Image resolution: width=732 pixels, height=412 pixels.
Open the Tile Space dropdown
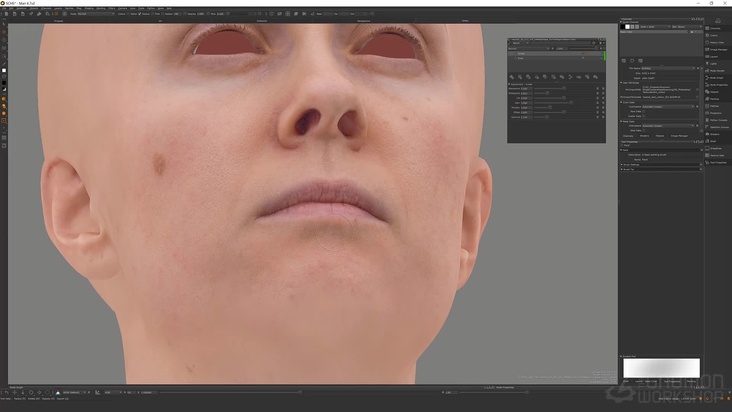click(668, 69)
